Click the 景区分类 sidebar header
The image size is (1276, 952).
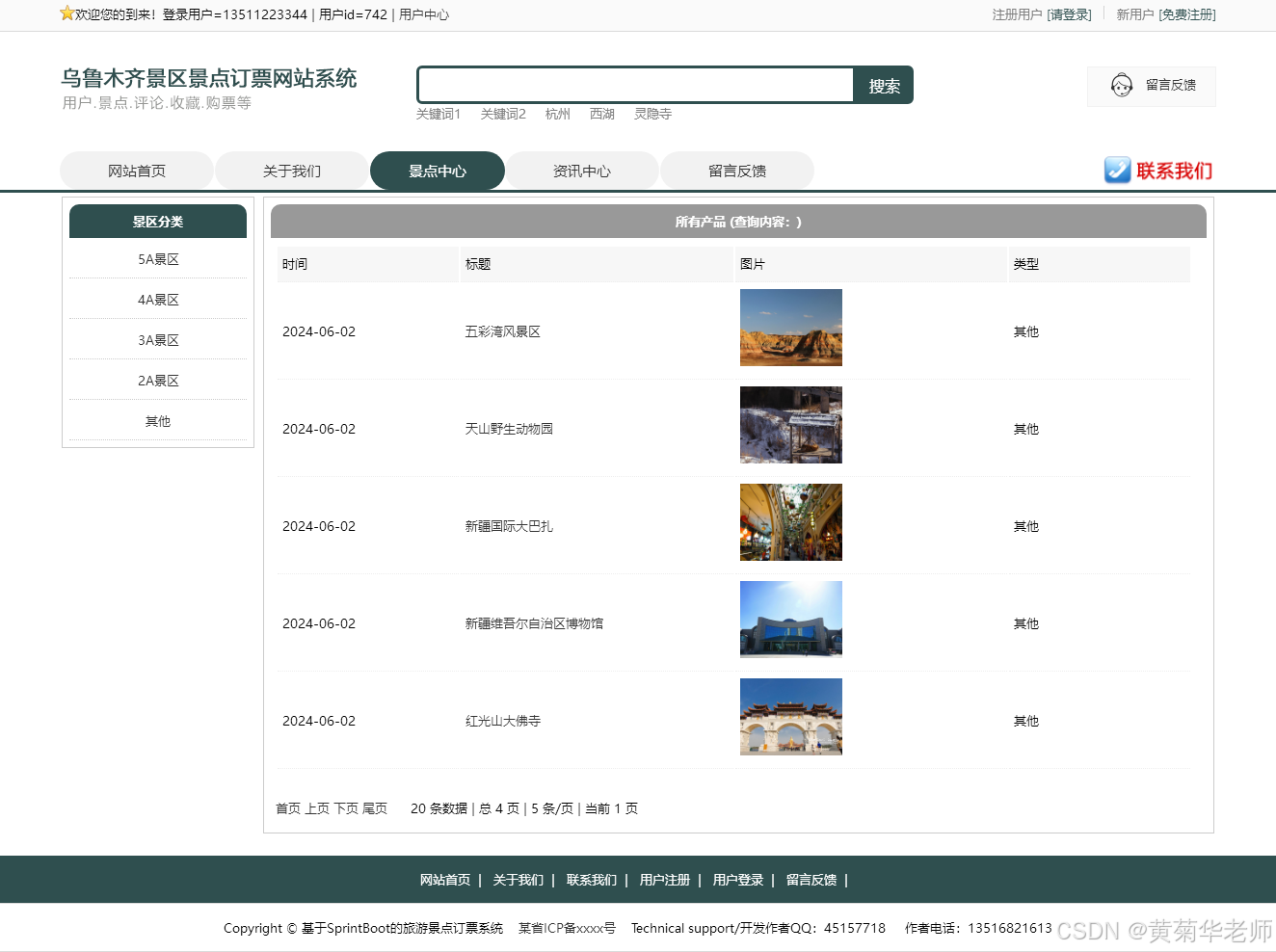tap(158, 221)
